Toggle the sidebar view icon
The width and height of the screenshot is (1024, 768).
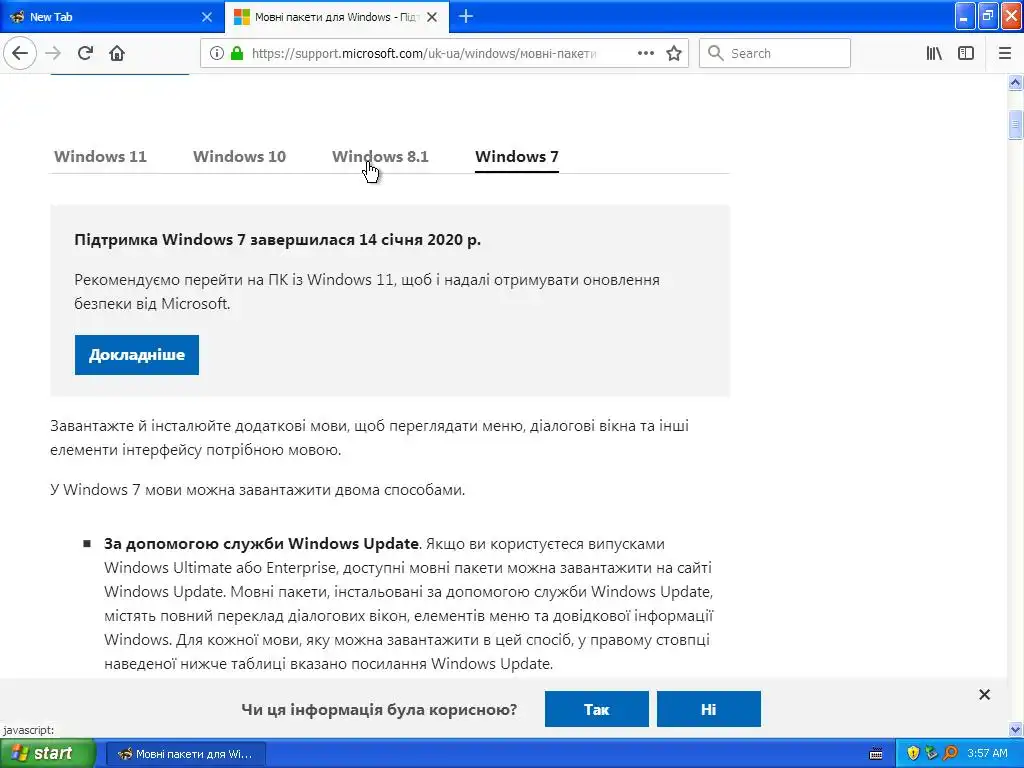click(x=966, y=53)
